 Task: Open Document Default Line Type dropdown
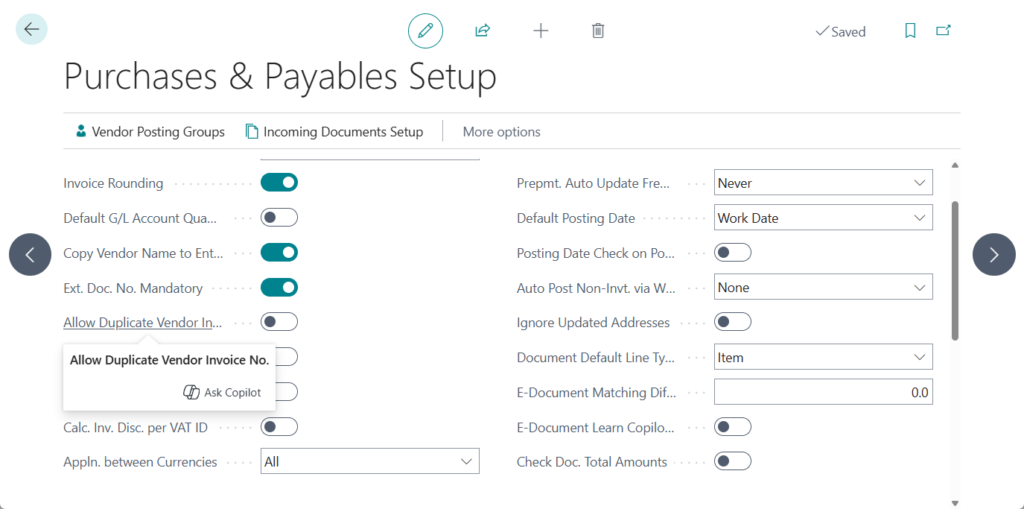coord(823,357)
